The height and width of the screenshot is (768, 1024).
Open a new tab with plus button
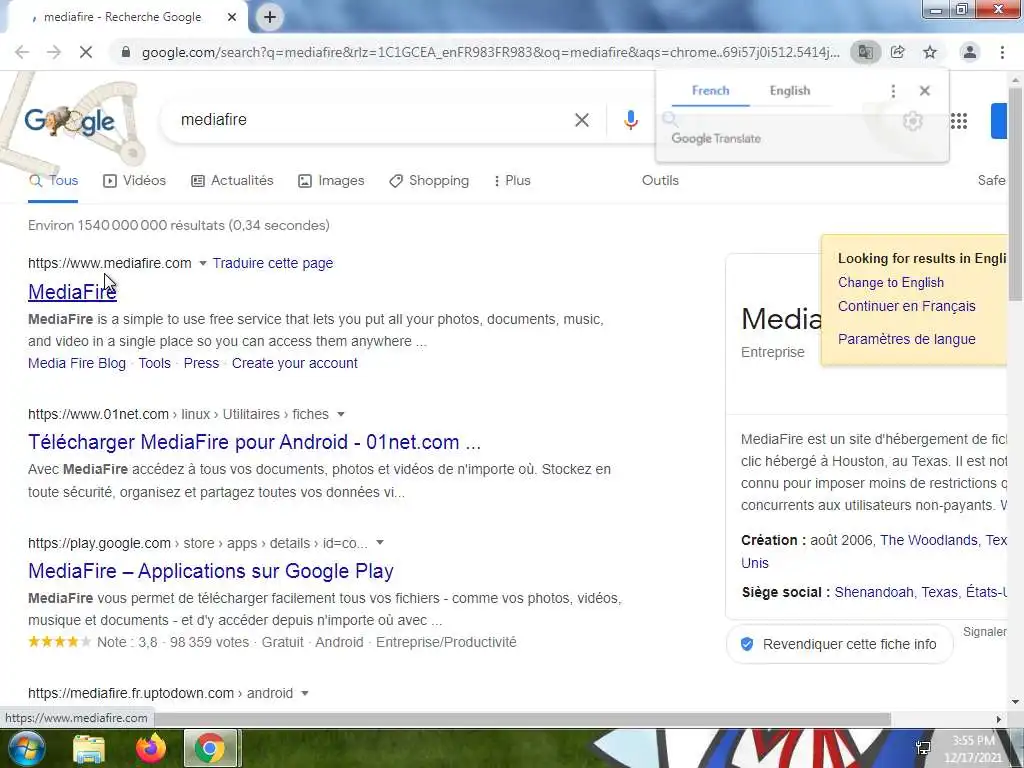pyautogui.click(x=270, y=17)
